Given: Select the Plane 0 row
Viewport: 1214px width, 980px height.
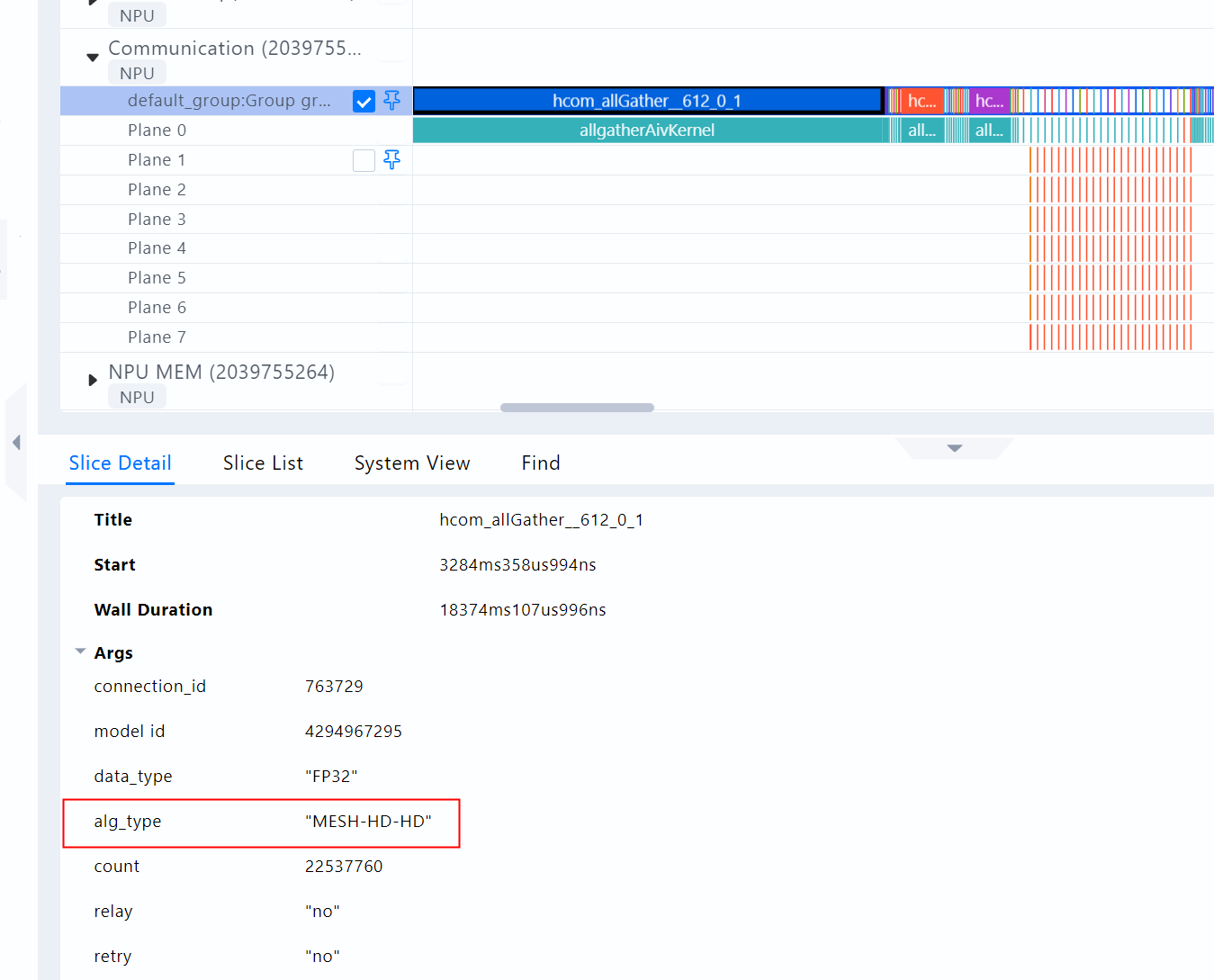Looking at the screenshot, I should pos(236,130).
